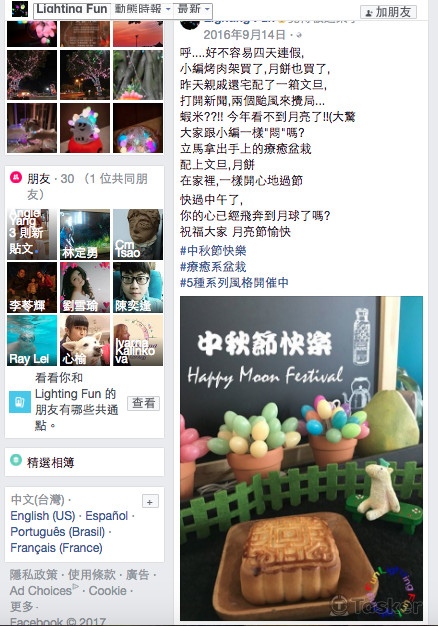Open the #中秋節快樂 hashtag
The height and width of the screenshot is (626, 438).
pyautogui.click(x=213, y=251)
